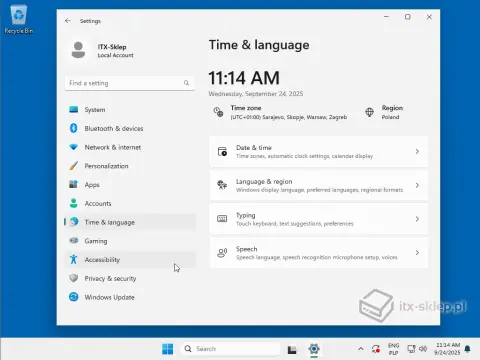
Task: Click the Region globe icon
Action: point(369,112)
